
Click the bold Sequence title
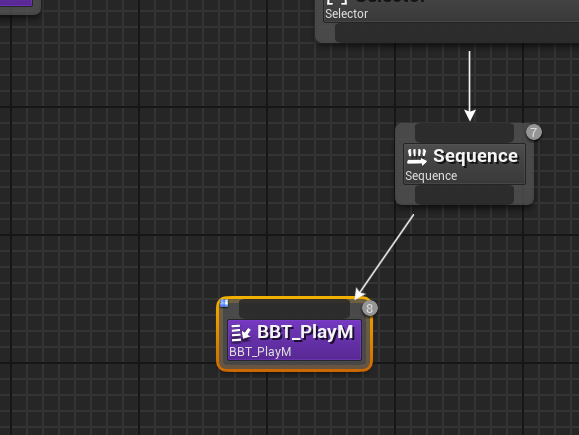click(476, 156)
